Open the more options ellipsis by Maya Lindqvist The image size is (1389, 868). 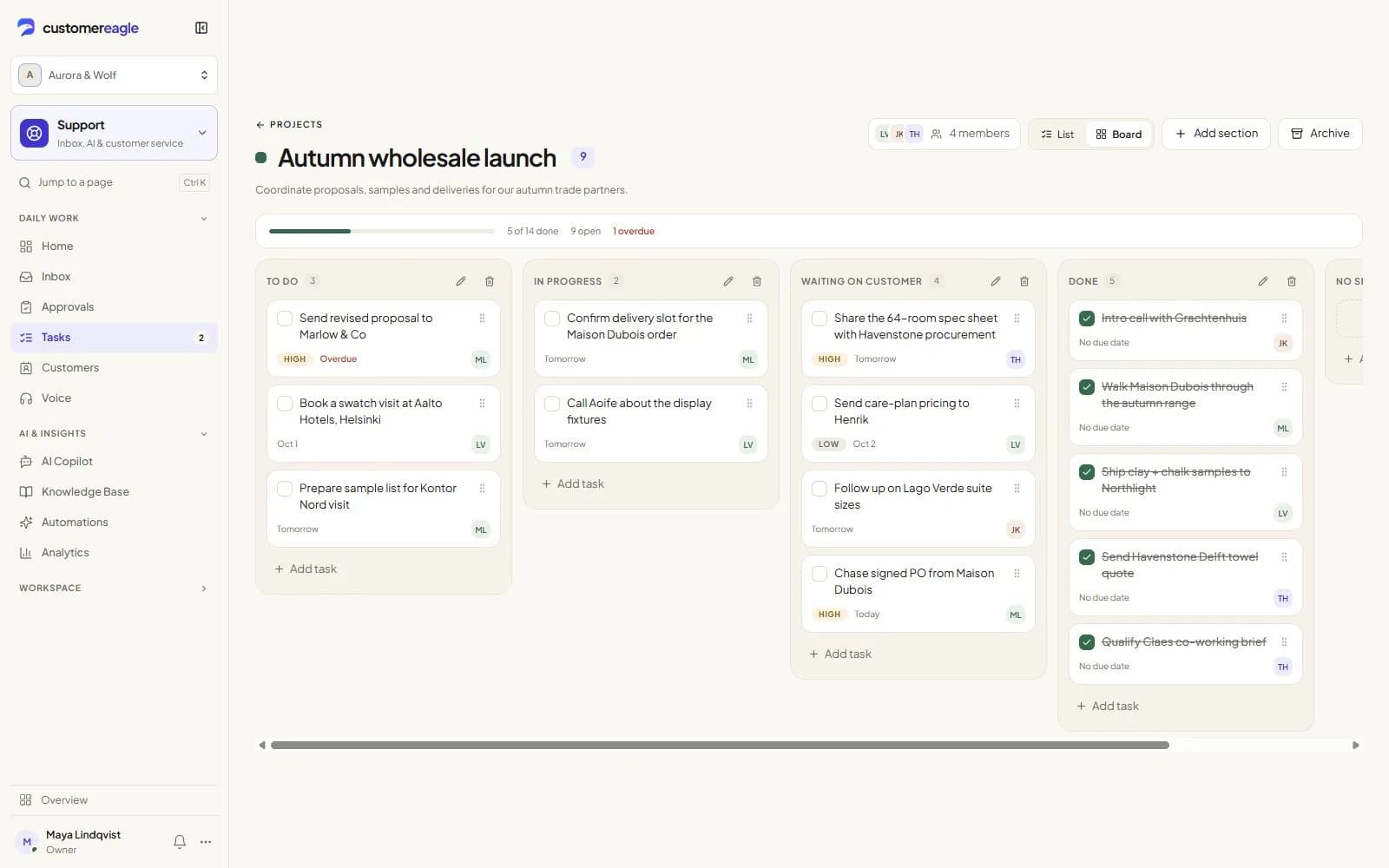[x=206, y=842]
